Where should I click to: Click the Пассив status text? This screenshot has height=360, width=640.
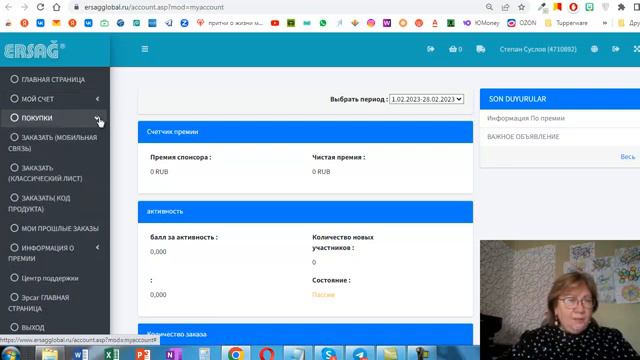click(323, 295)
